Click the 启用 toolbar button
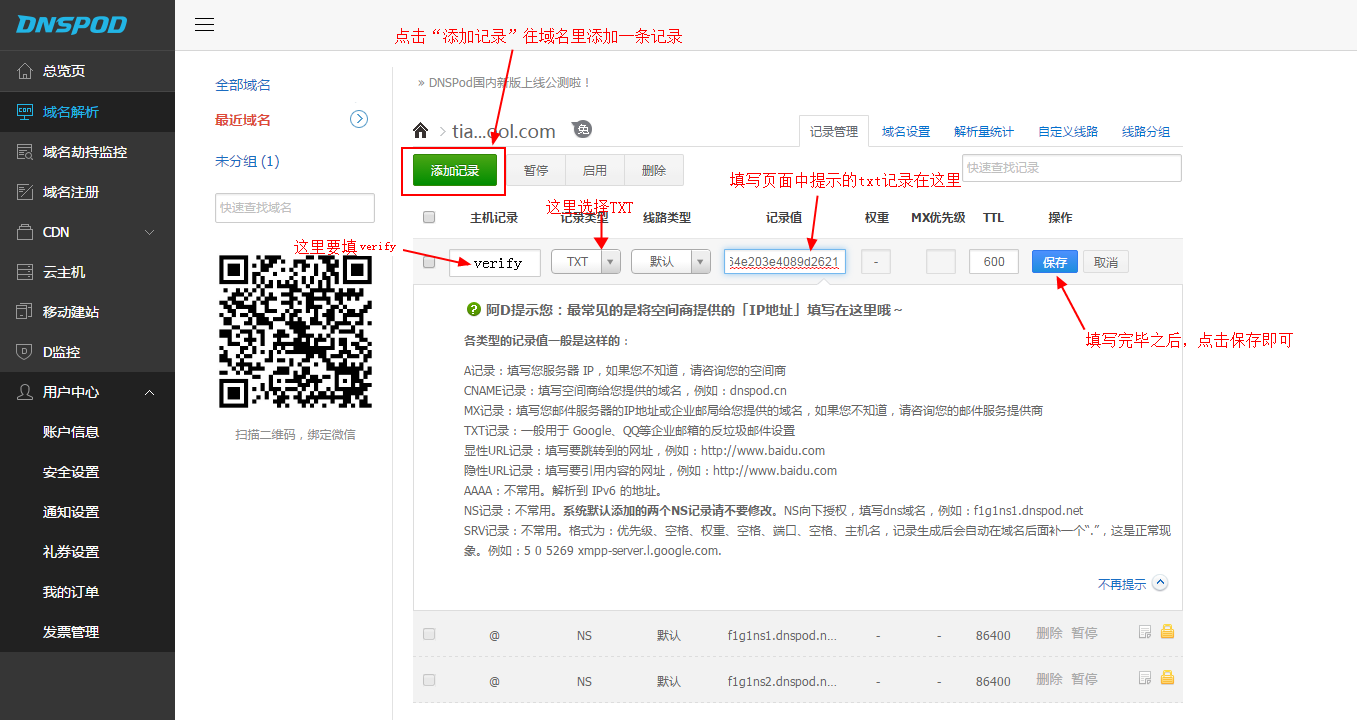 (595, 170)
